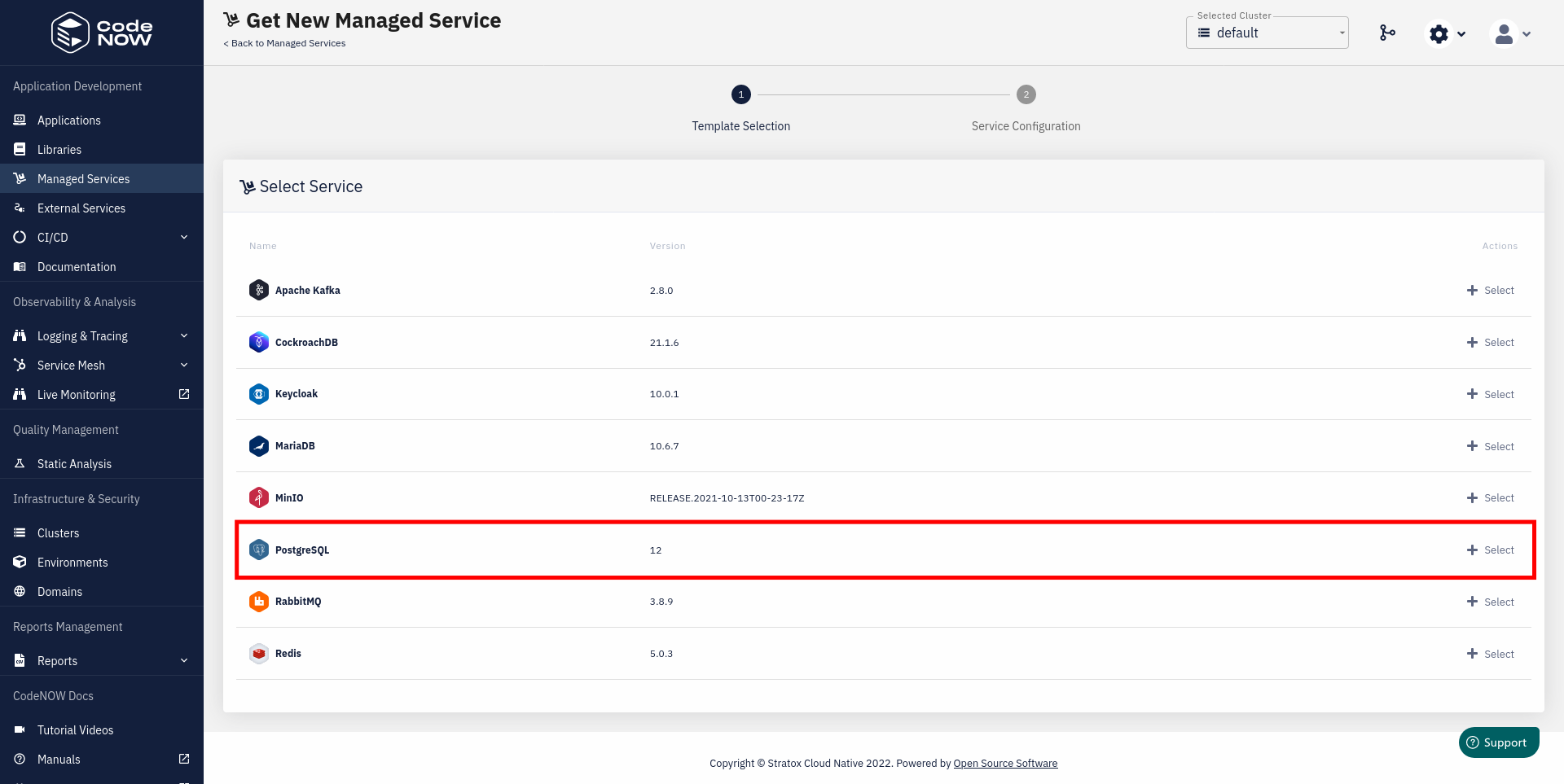Click the RabbitMQ version 3.8.9

(661, 602)
